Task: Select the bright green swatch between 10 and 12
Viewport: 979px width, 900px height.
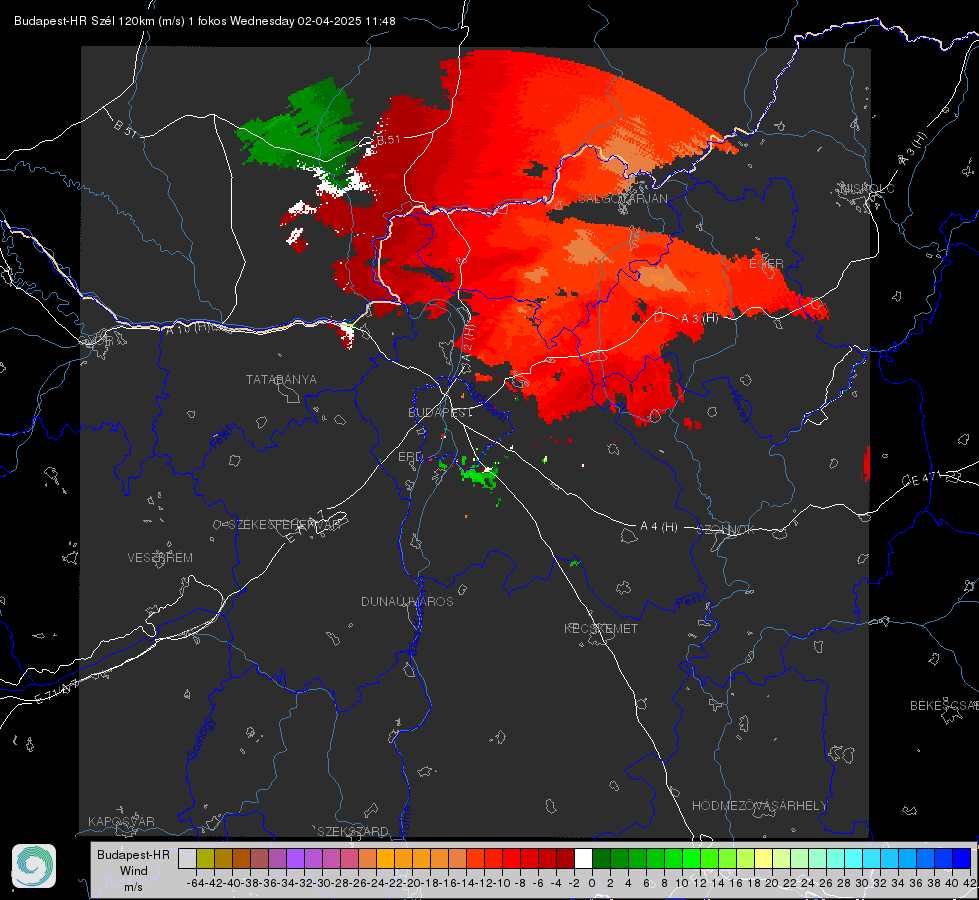Action: tap(691, 858)
